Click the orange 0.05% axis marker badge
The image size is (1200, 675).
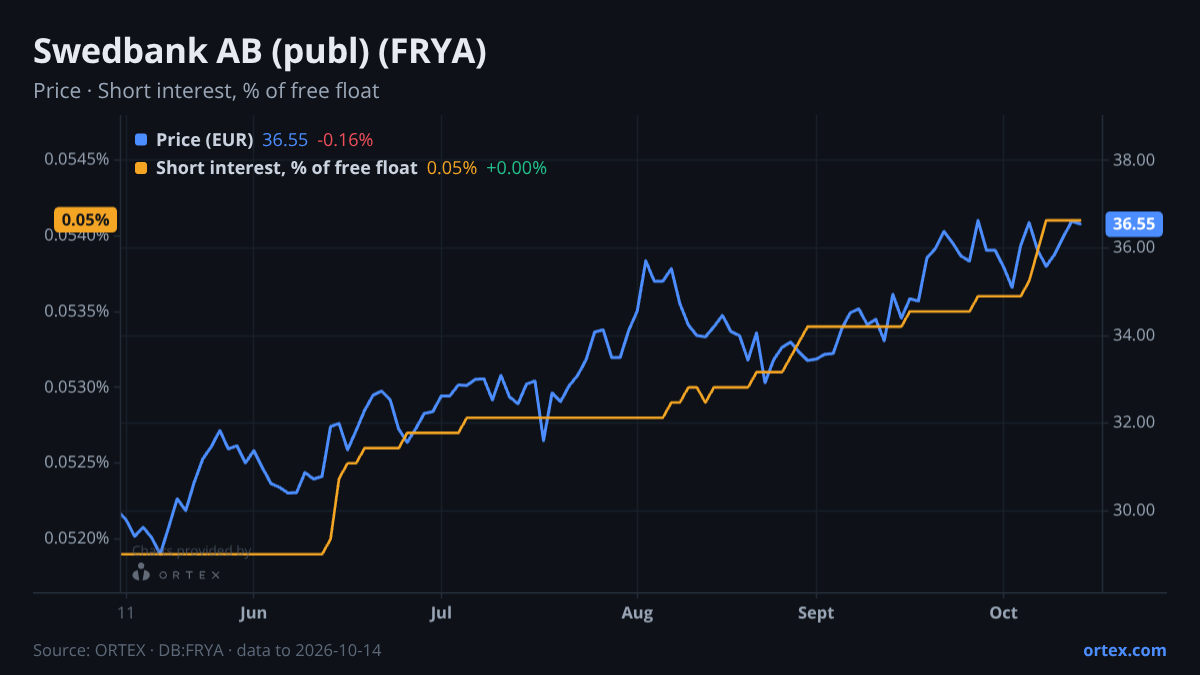point(86,220)
